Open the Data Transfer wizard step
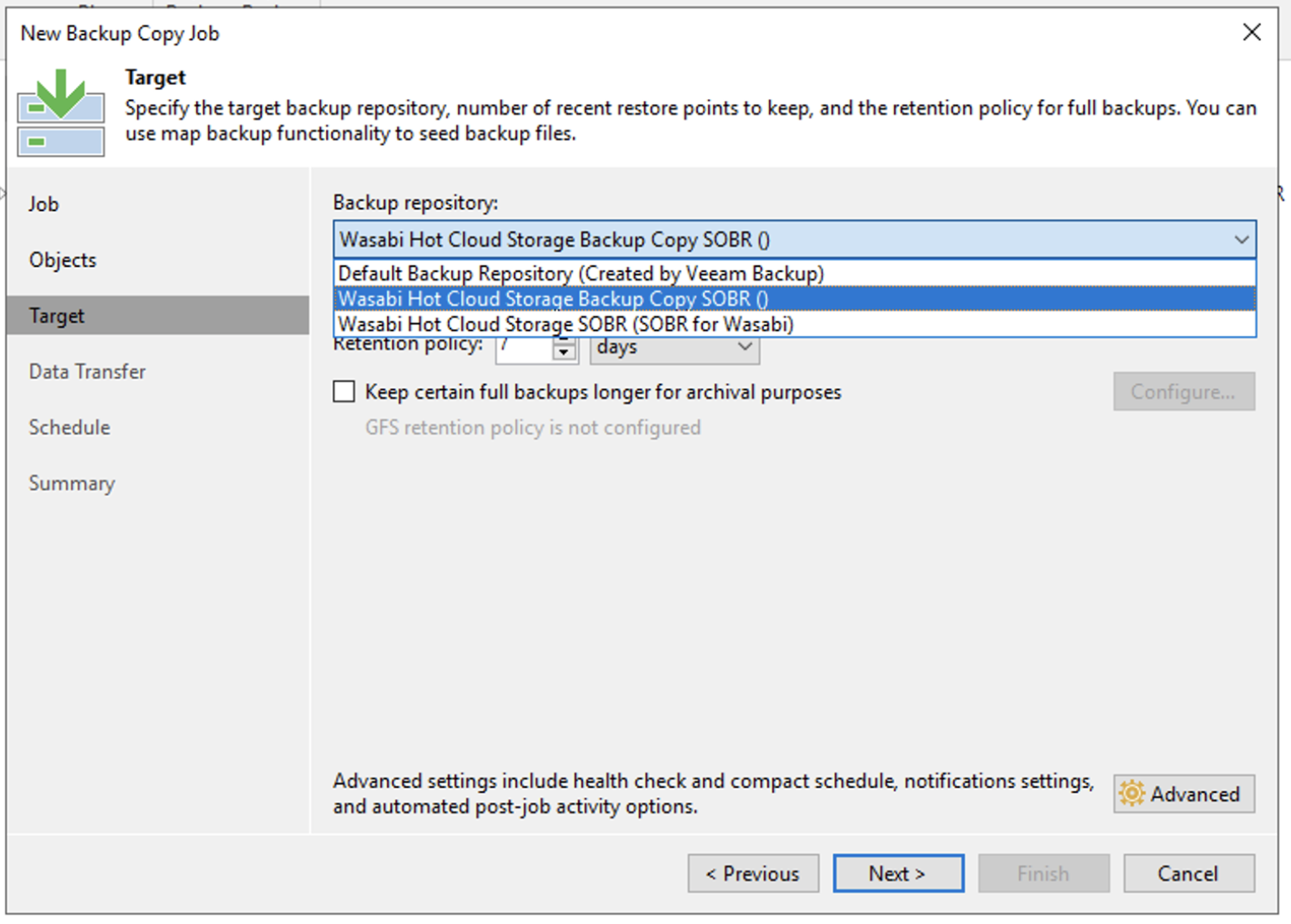 pyautogui.click(x=87, y=372)
